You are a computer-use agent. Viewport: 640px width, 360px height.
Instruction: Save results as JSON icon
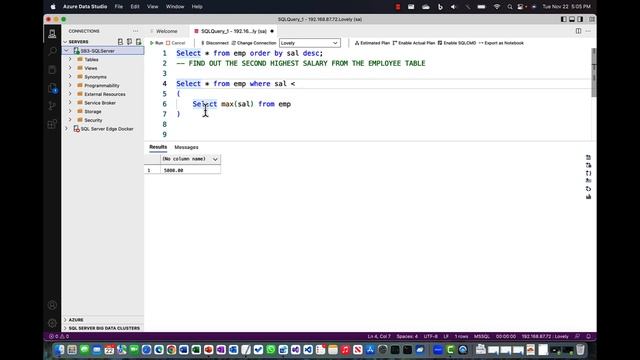click(588, 173)
